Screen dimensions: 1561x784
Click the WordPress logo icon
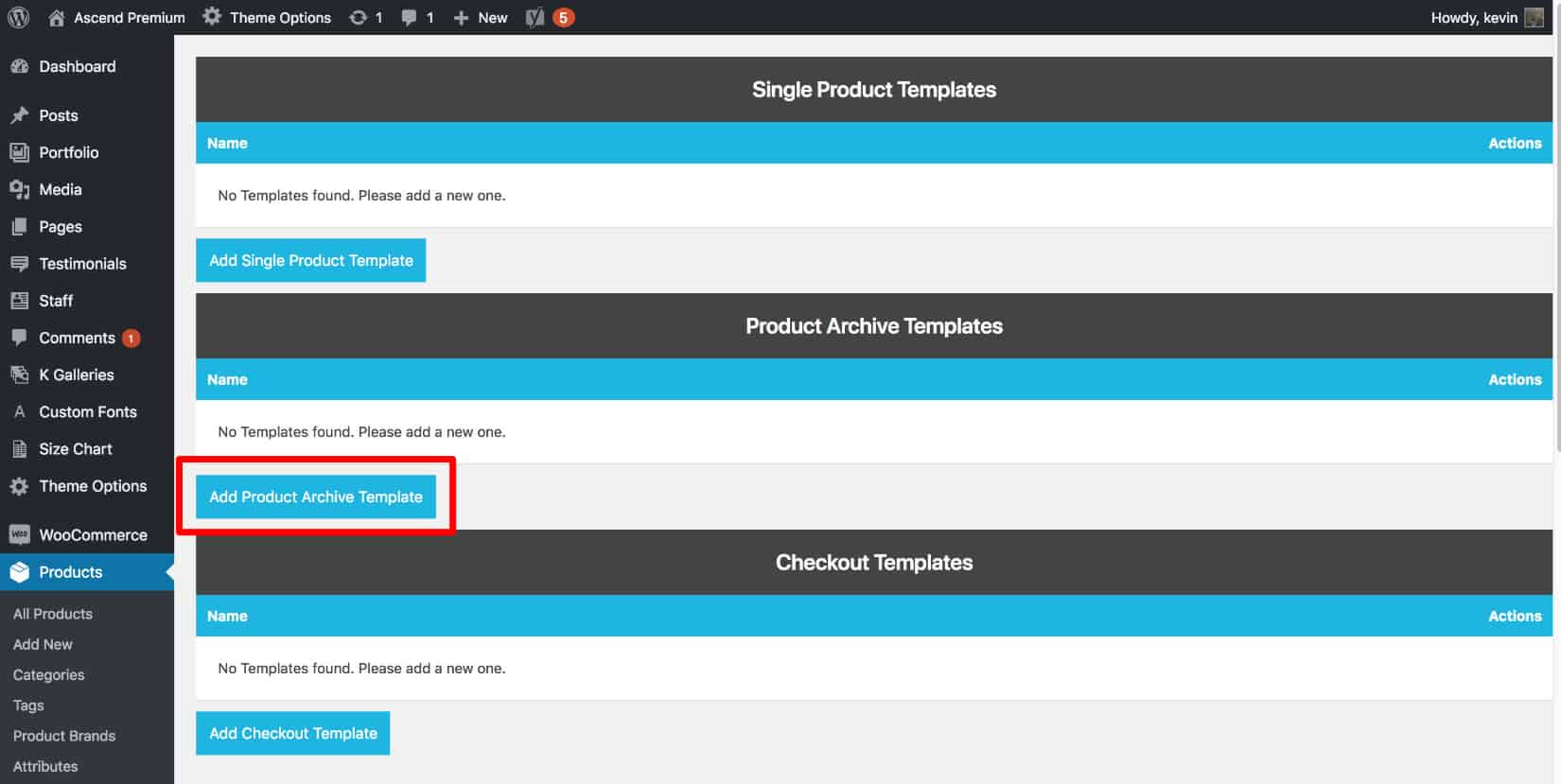click(18, 17)
